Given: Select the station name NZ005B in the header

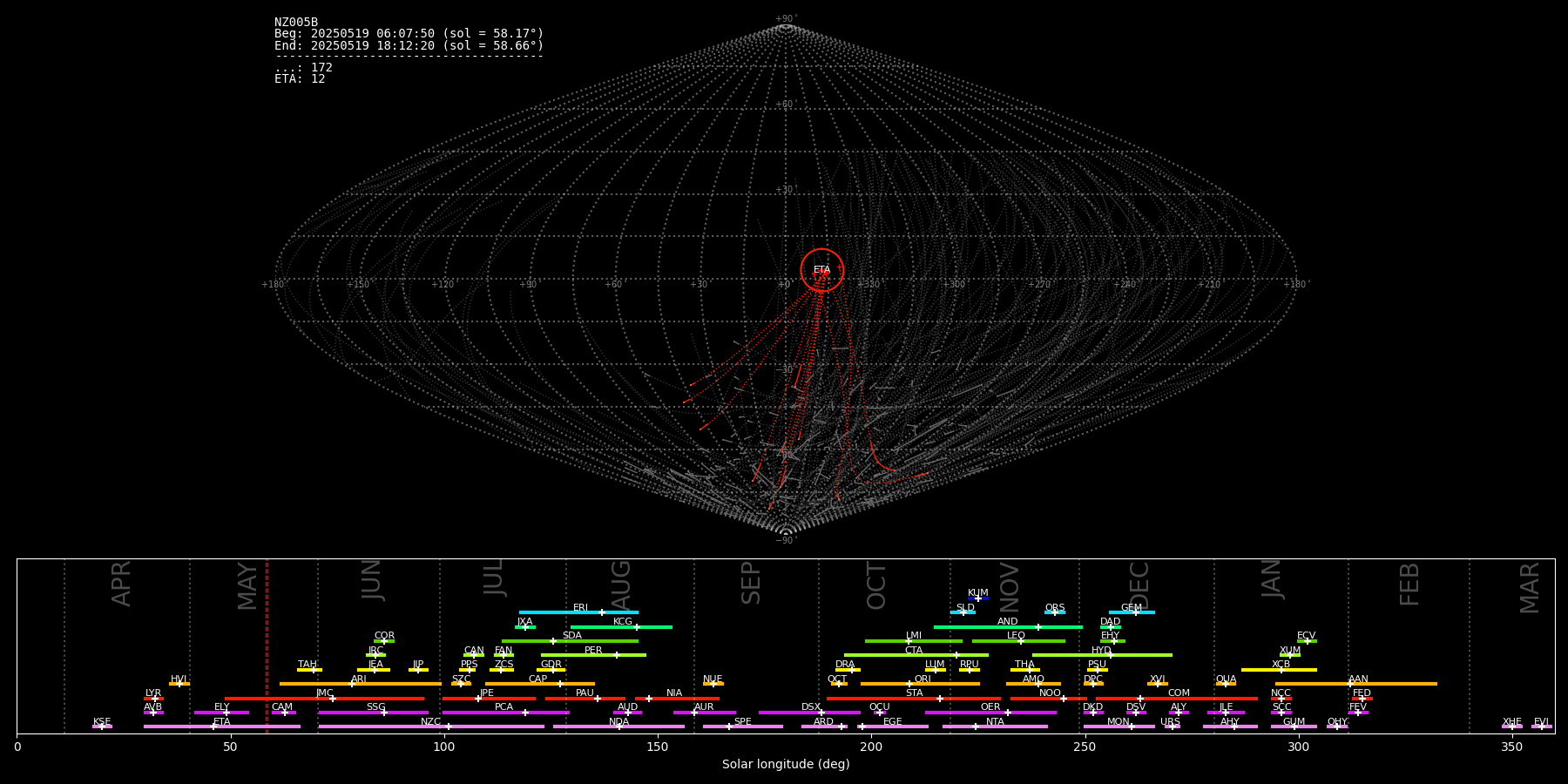Looking at the screenshot, I should pos(296,23).
